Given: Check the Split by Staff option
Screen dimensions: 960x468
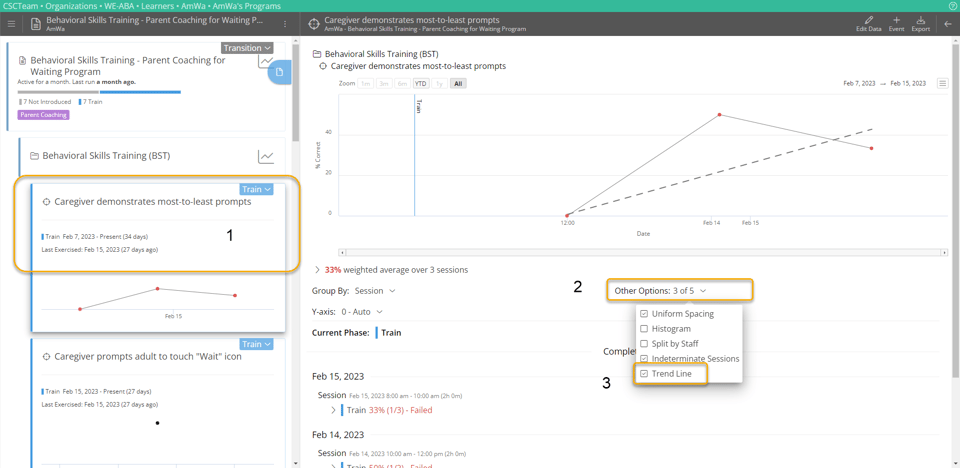Looking at the screenshot, I should pyautogui.click(x=644, y=344).
